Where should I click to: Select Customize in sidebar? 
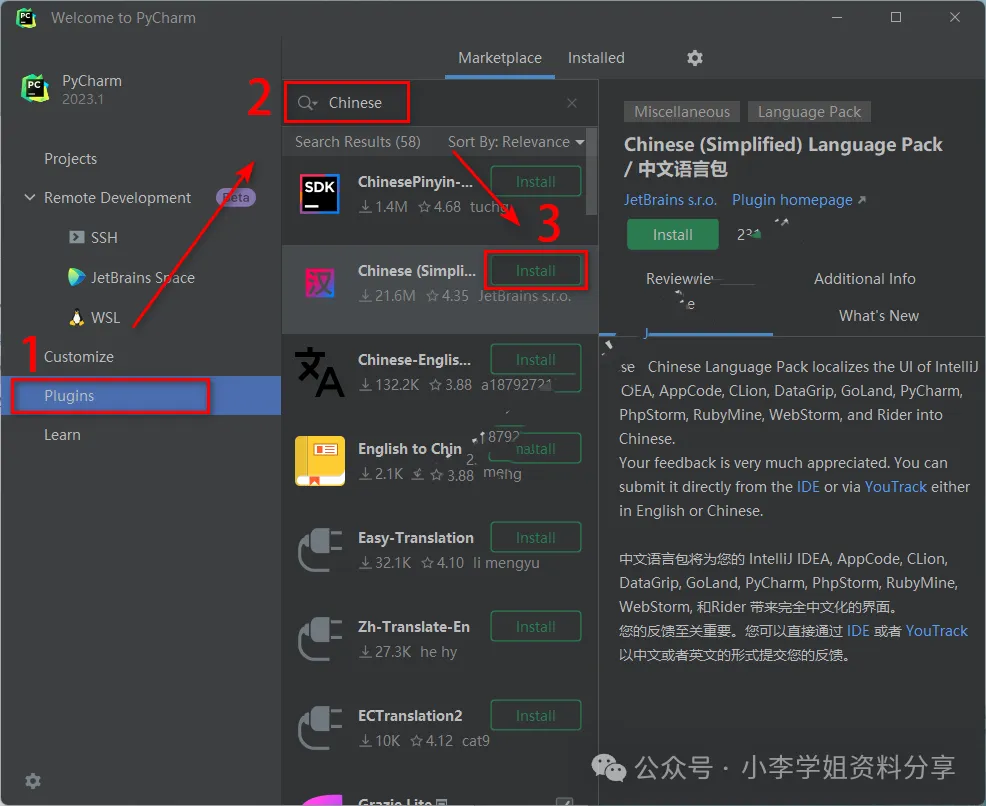pos(79,356)
